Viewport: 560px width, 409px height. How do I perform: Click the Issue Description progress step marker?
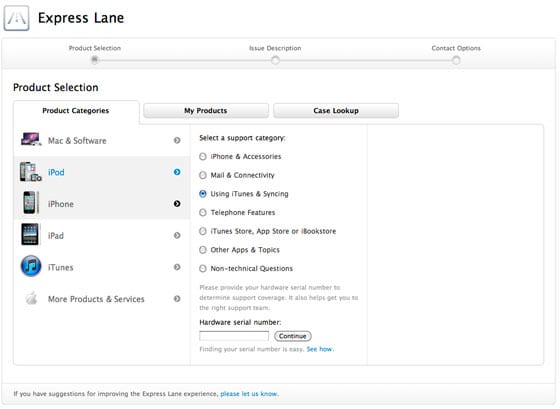pos(275,61)
